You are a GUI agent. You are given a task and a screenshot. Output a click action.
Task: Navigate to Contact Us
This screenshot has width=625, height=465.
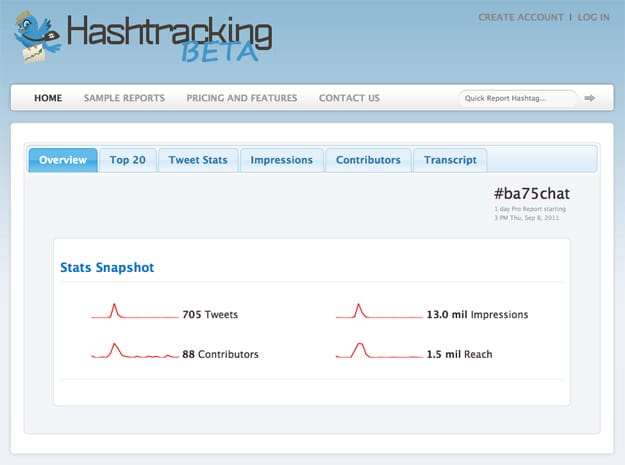tap(349, 98)
